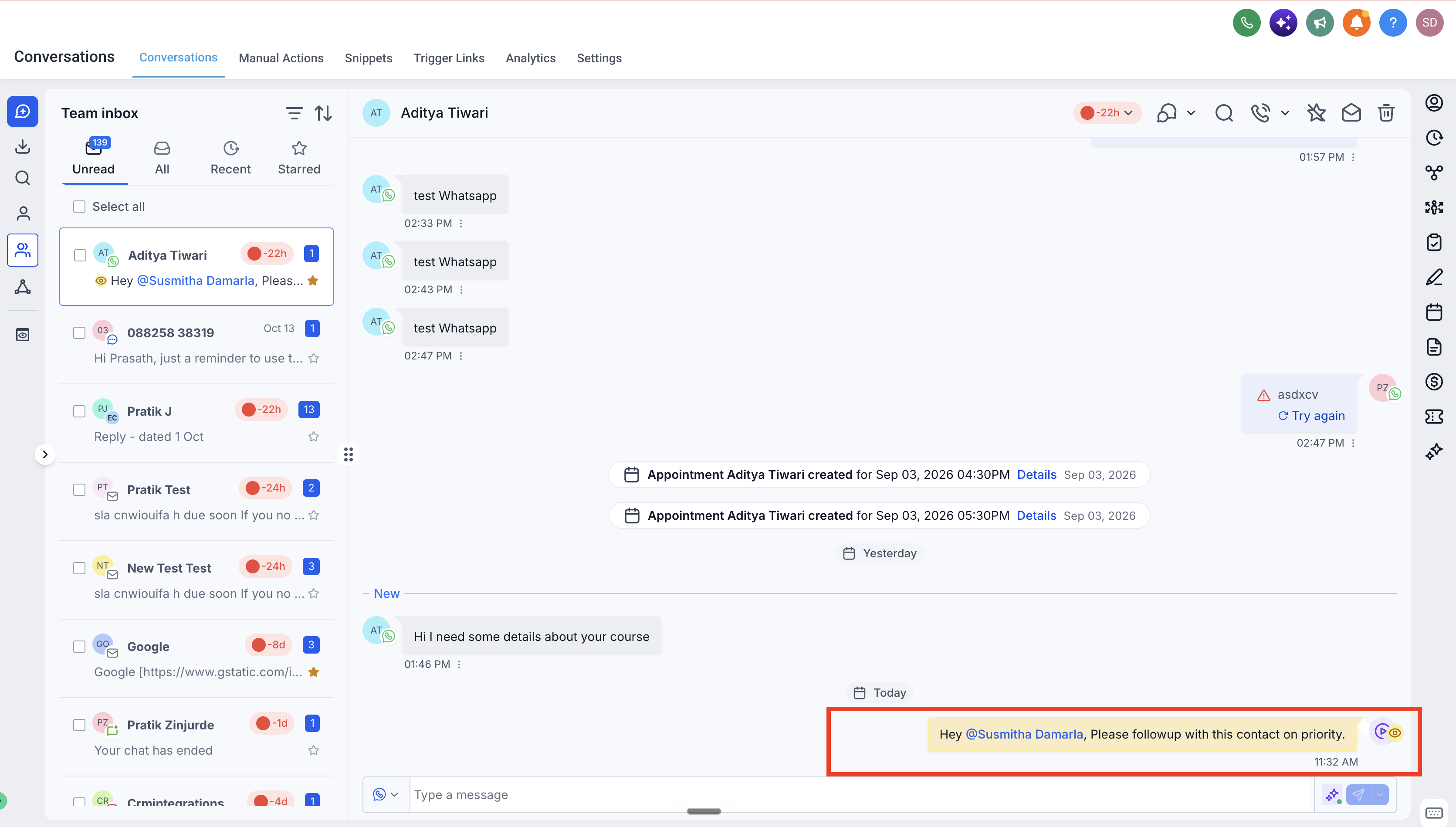The height and width of the screenshot is (827, 1456).
Task: Click the AI sparkle icon in message composer
Action: point(1332,795)
